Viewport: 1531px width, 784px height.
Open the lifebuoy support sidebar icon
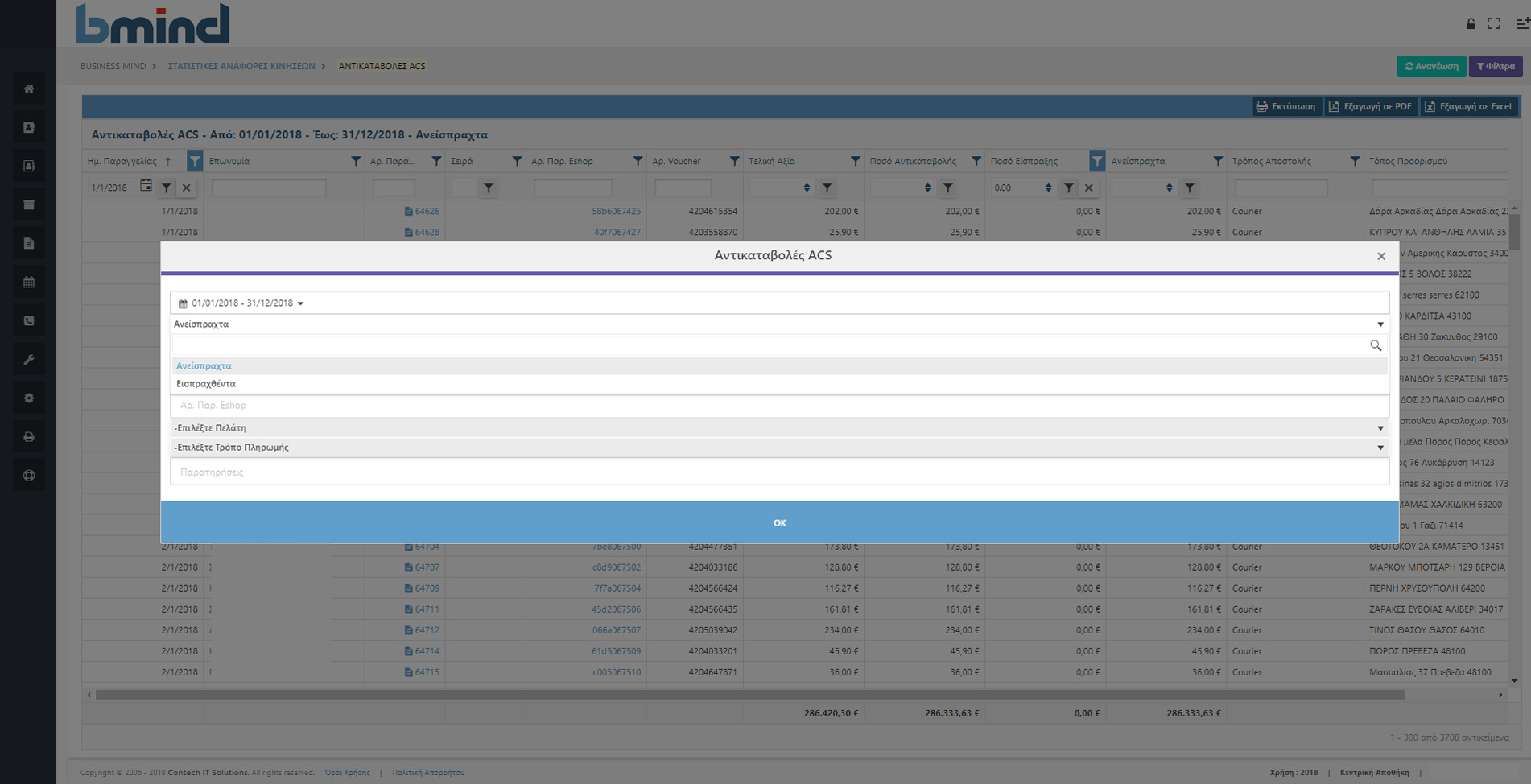[29, 475]
